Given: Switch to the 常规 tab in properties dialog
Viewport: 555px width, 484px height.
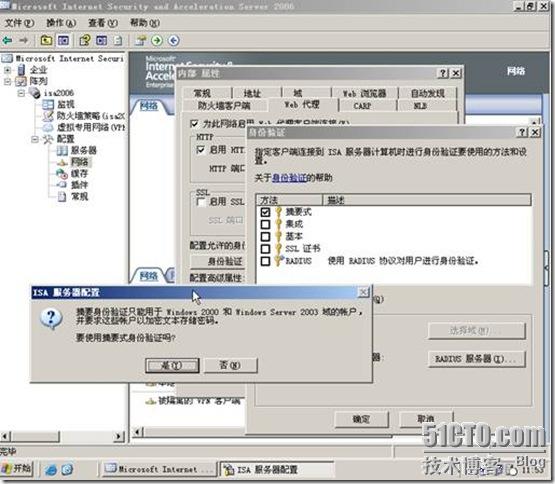Looking at the screenshot, I should click(x=202, y=93).
